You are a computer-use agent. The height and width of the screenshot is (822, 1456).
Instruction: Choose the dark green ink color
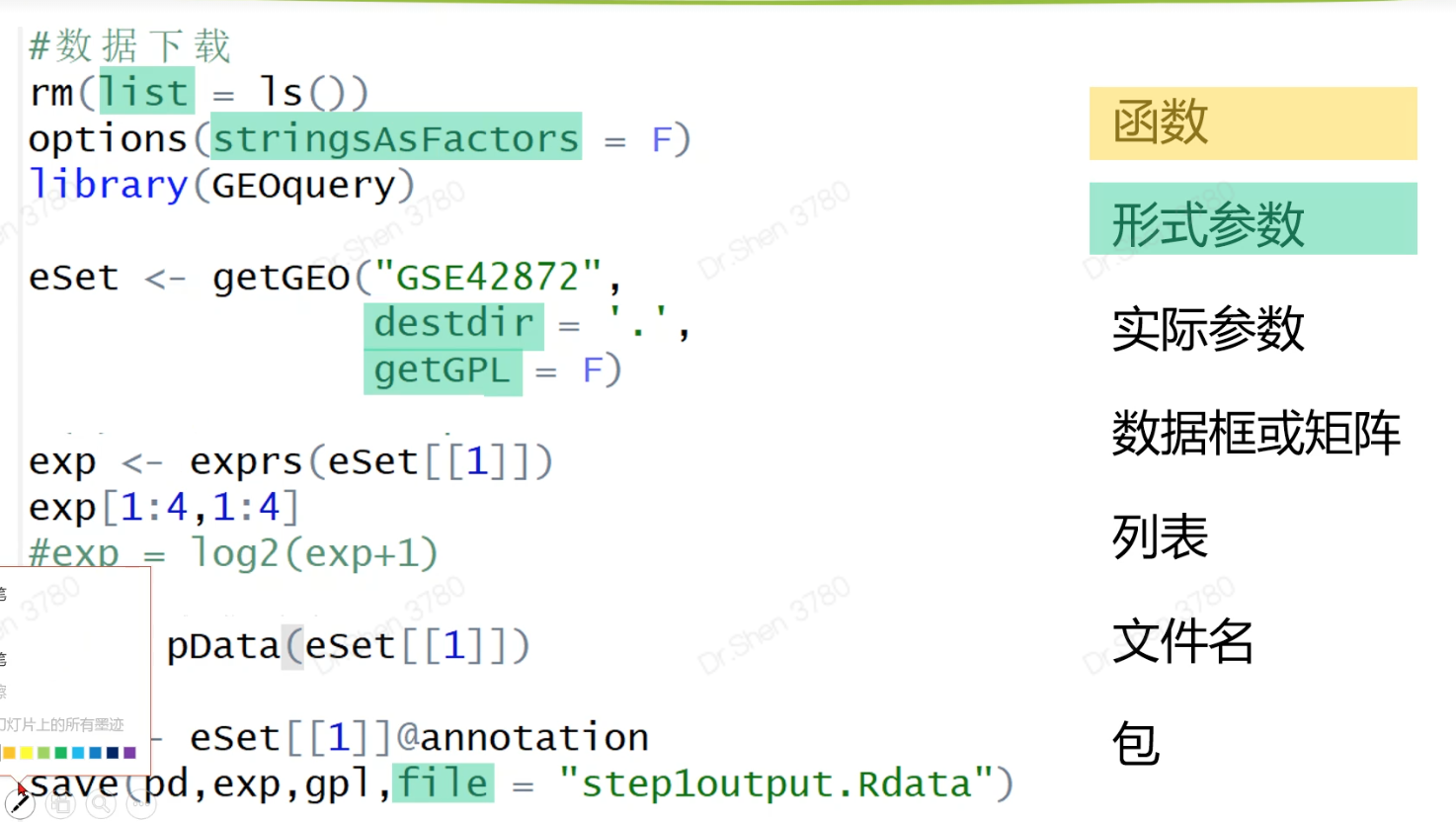pyautogui.click(x=60, y=753)
